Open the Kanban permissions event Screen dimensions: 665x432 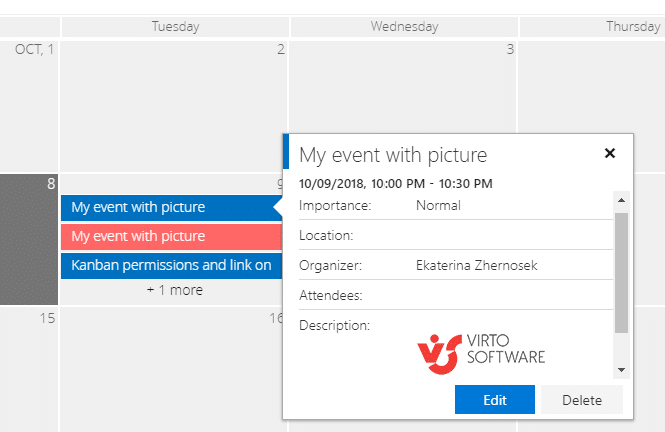(171, 265)
